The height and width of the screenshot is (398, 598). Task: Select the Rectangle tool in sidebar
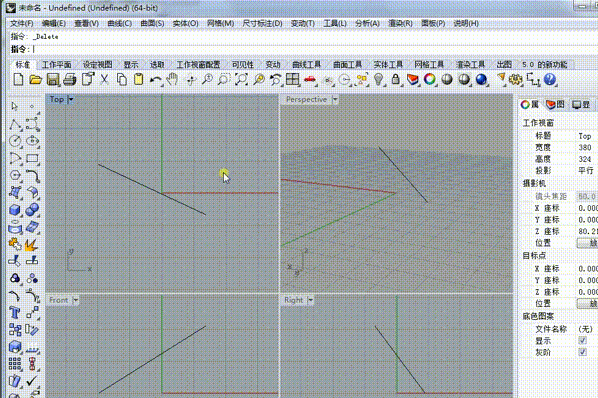tap(32, 158)
